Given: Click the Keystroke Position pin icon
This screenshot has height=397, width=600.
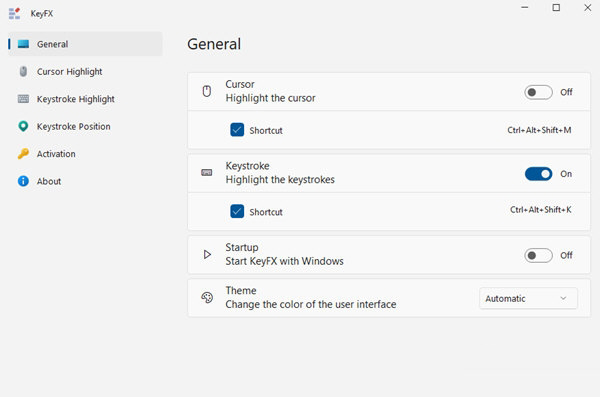Looking at the screenshot, I should 23,126.
